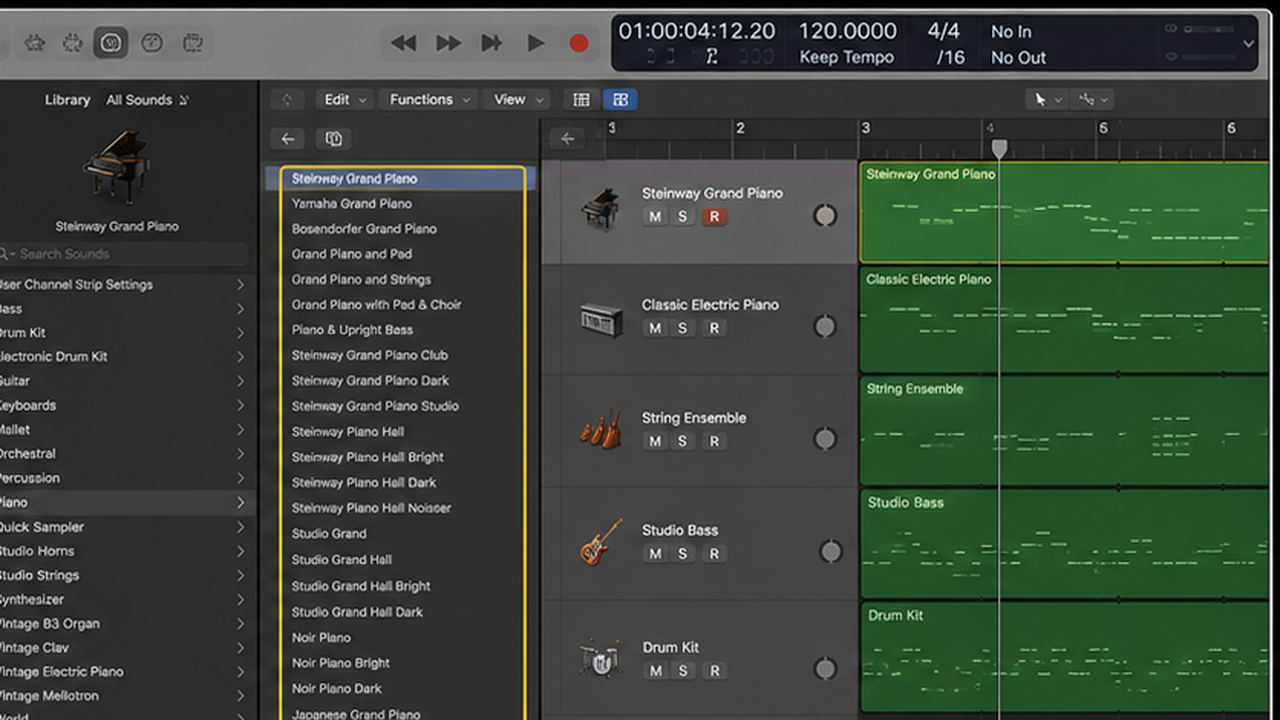Screen dimensions: 1280x720
Task: Click the grand piano thumbnail in Library
Action: click(x=116, y=167)
